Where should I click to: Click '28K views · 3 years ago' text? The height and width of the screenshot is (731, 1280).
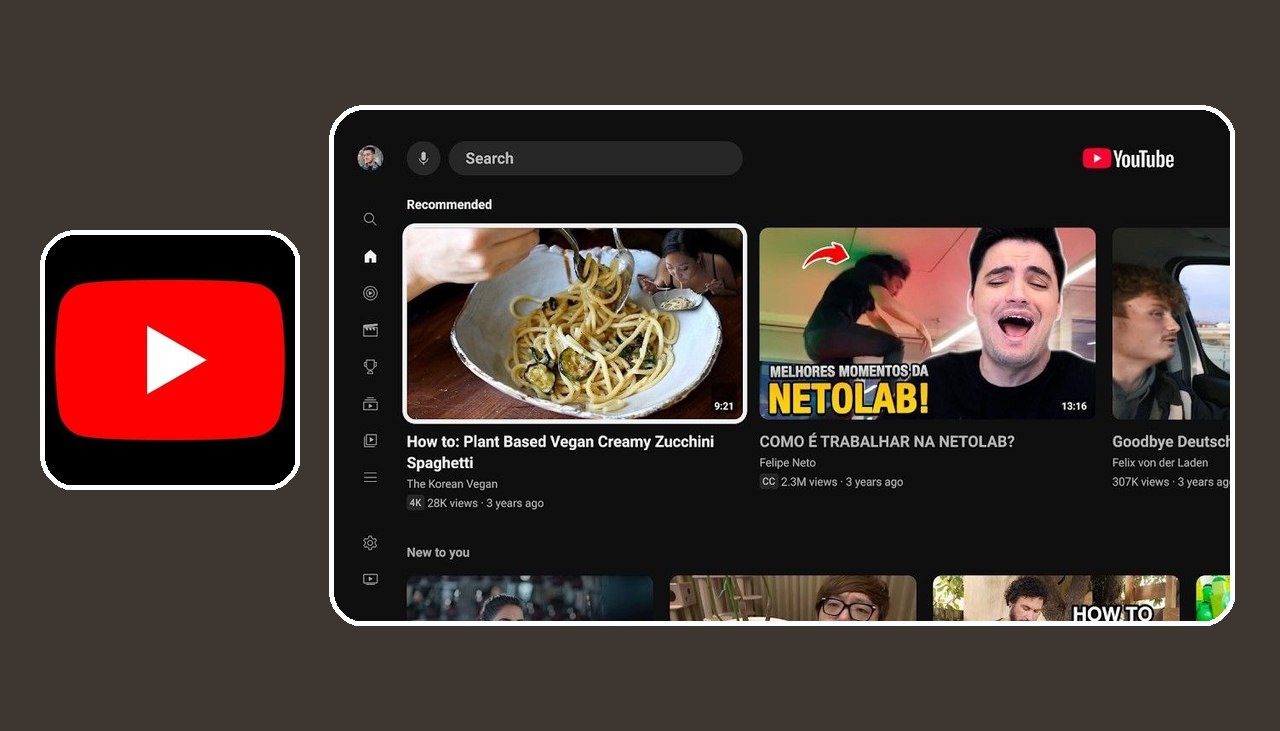click(486, 503)
